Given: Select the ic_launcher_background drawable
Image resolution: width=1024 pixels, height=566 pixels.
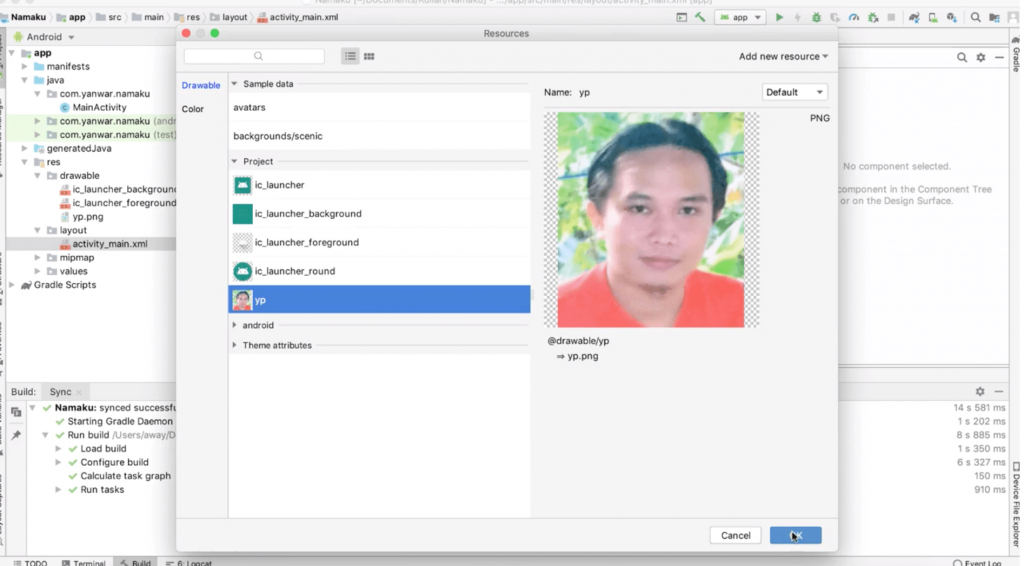Looking at the screenshot, I should 307,214.
